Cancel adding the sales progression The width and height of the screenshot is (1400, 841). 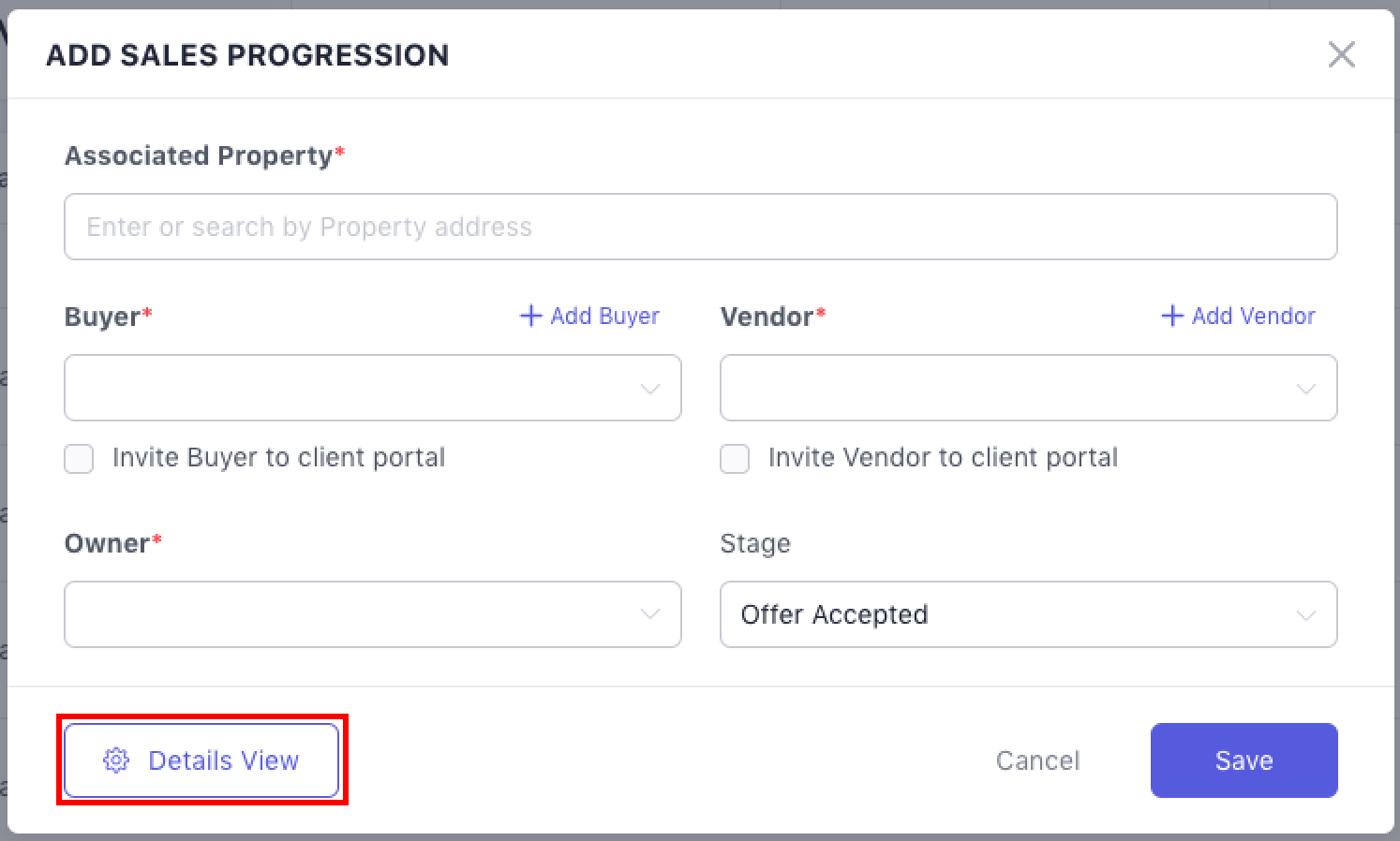pyautogui.click(x=1037, y=760)
